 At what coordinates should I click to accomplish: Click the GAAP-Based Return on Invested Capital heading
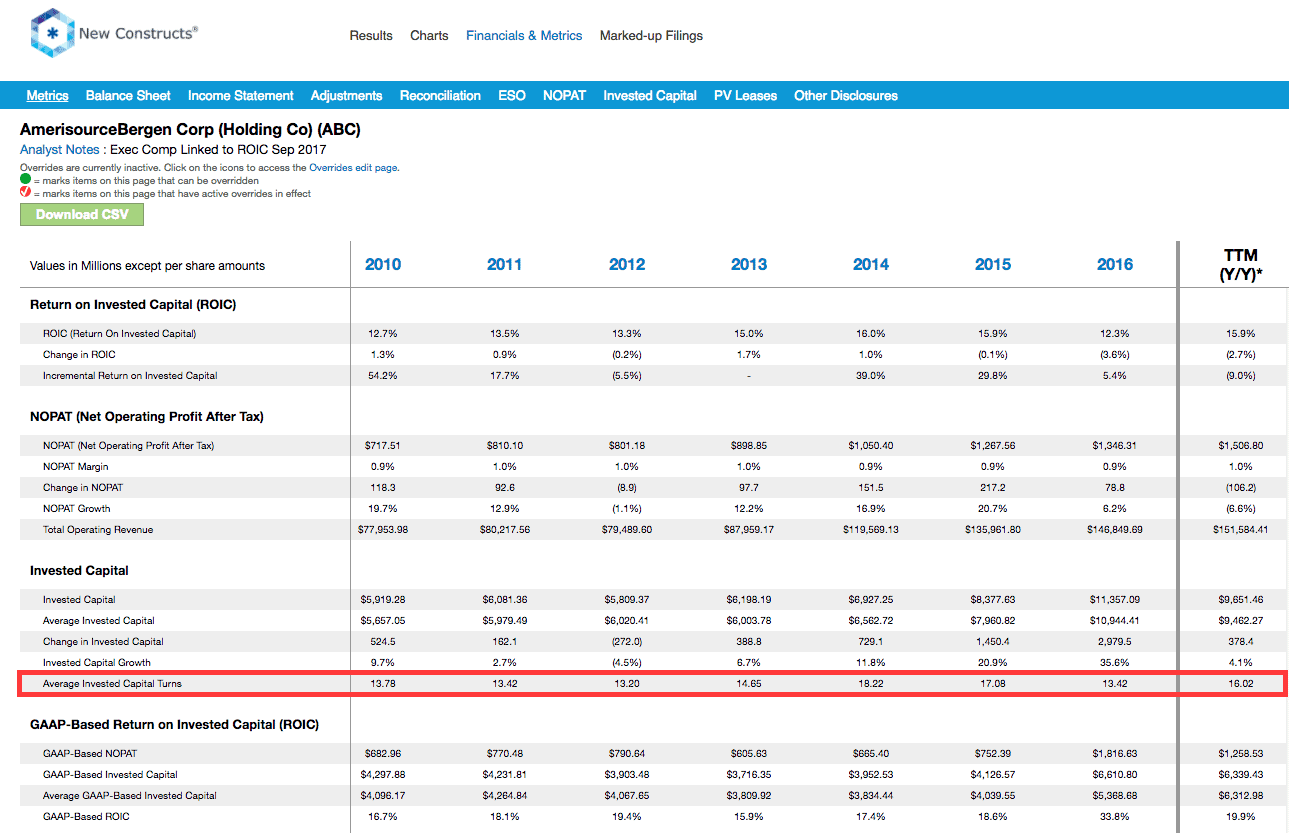coord(175,724)
